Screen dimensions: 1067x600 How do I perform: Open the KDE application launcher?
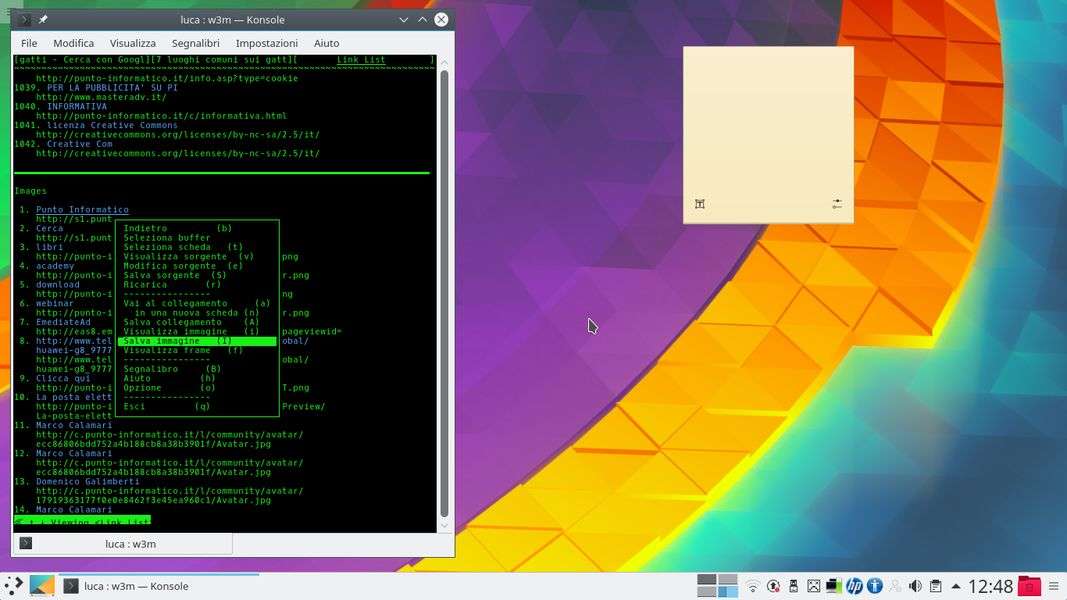tap(13, 586)
